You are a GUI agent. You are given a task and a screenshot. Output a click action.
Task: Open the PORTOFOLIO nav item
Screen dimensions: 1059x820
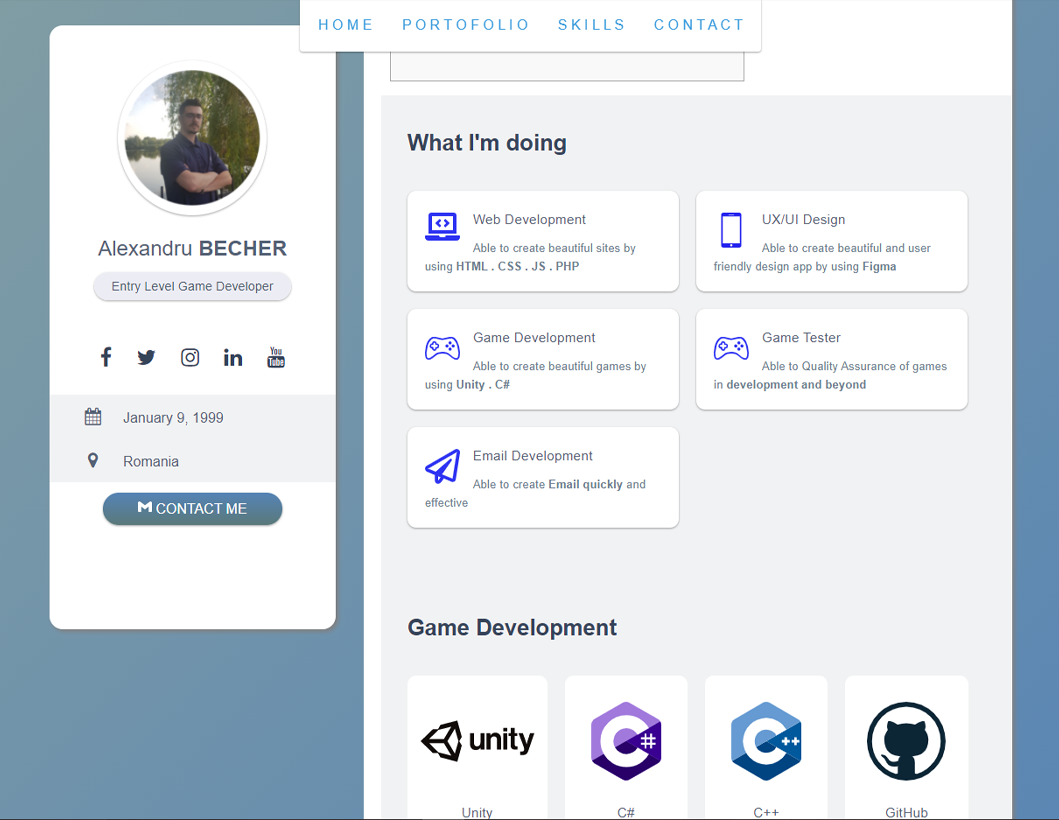click(466, 25)
